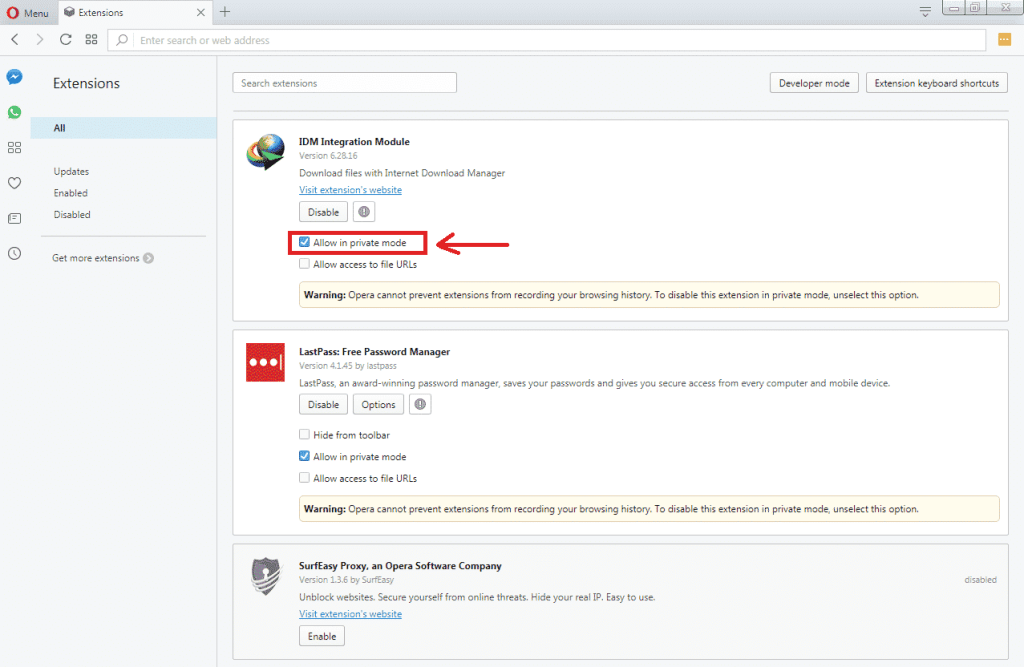The width and height of the screenshot is (1024, 667).
Task: Click SurfEasy 'disabled' status text
Action: pyautogui.click(x=980, y=579)
